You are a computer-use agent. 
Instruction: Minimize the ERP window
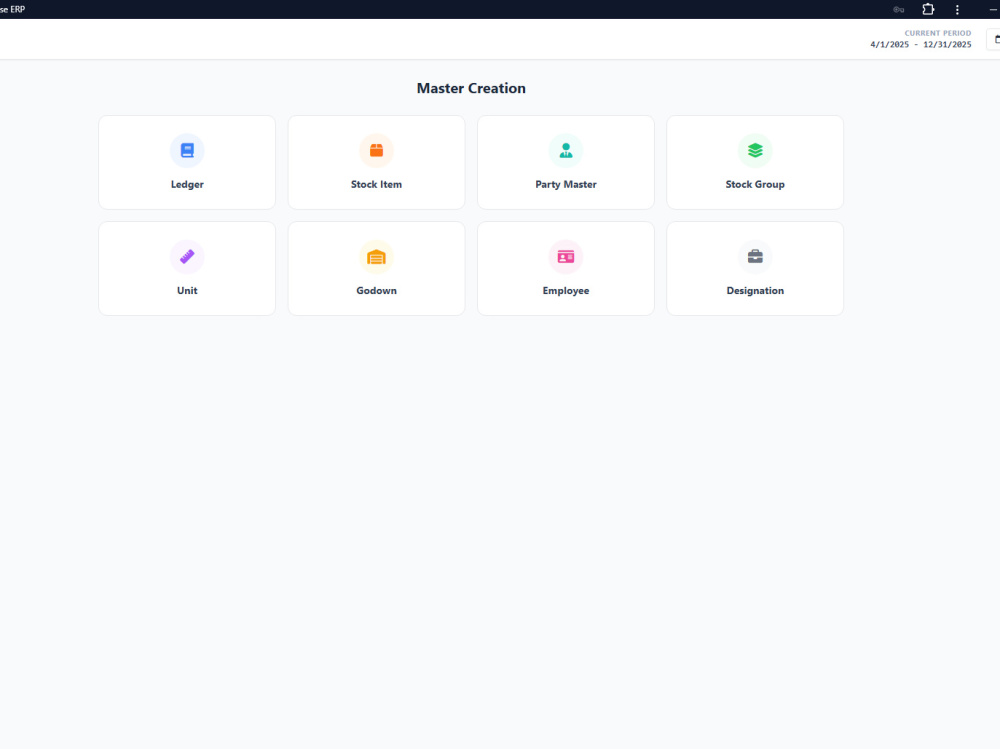tap(994, 10)
